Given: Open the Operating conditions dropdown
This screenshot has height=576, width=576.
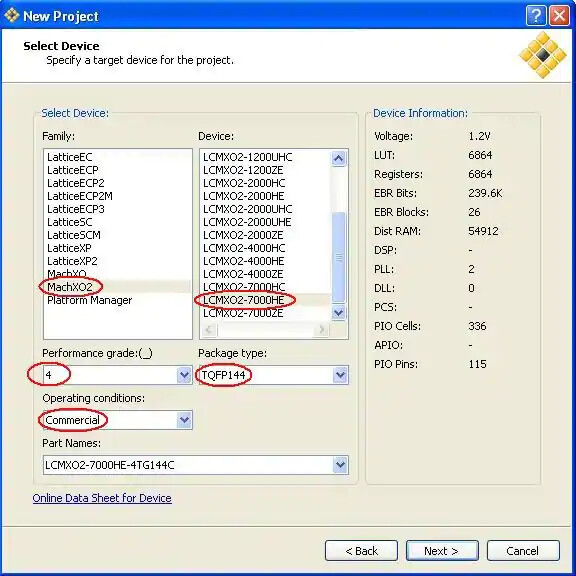Looking at the screenshot, I should pos(184,420).
